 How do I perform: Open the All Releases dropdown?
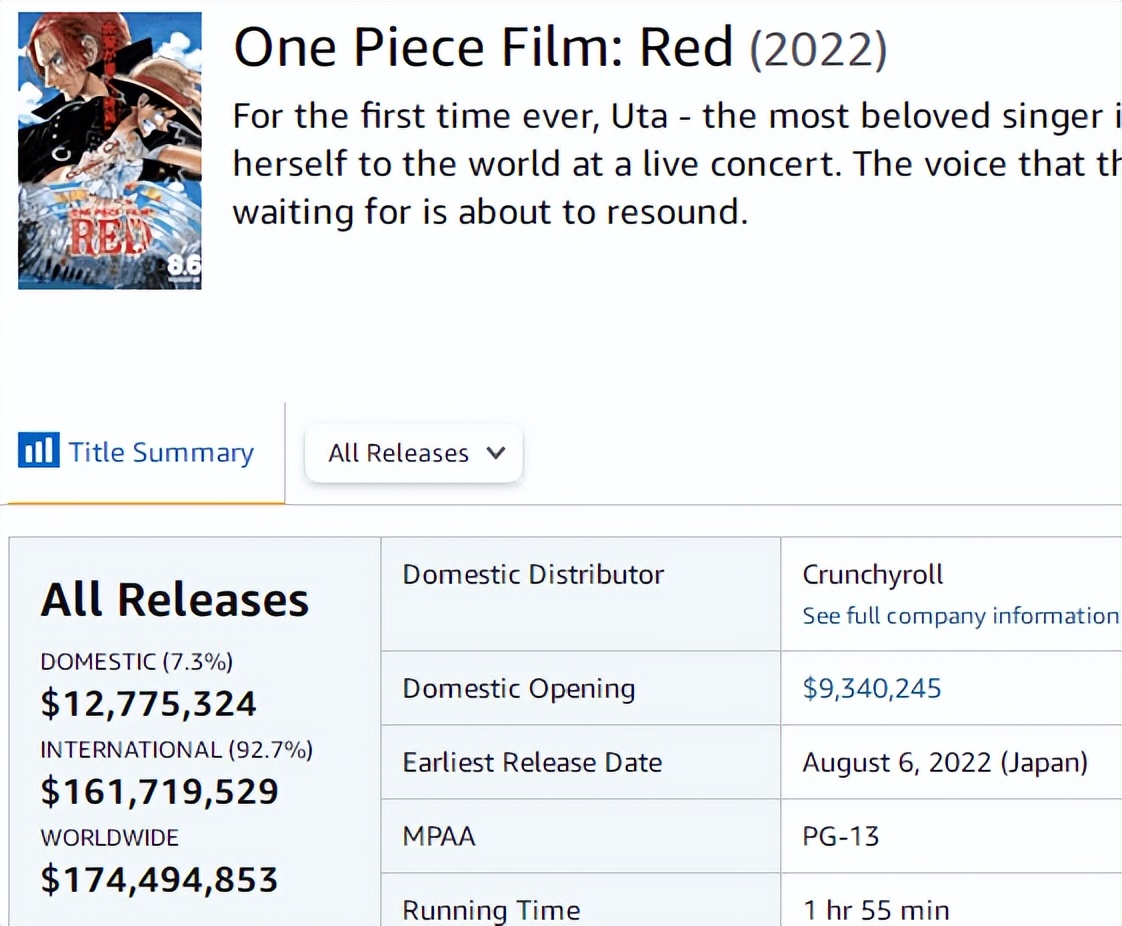tap(413, 453)
